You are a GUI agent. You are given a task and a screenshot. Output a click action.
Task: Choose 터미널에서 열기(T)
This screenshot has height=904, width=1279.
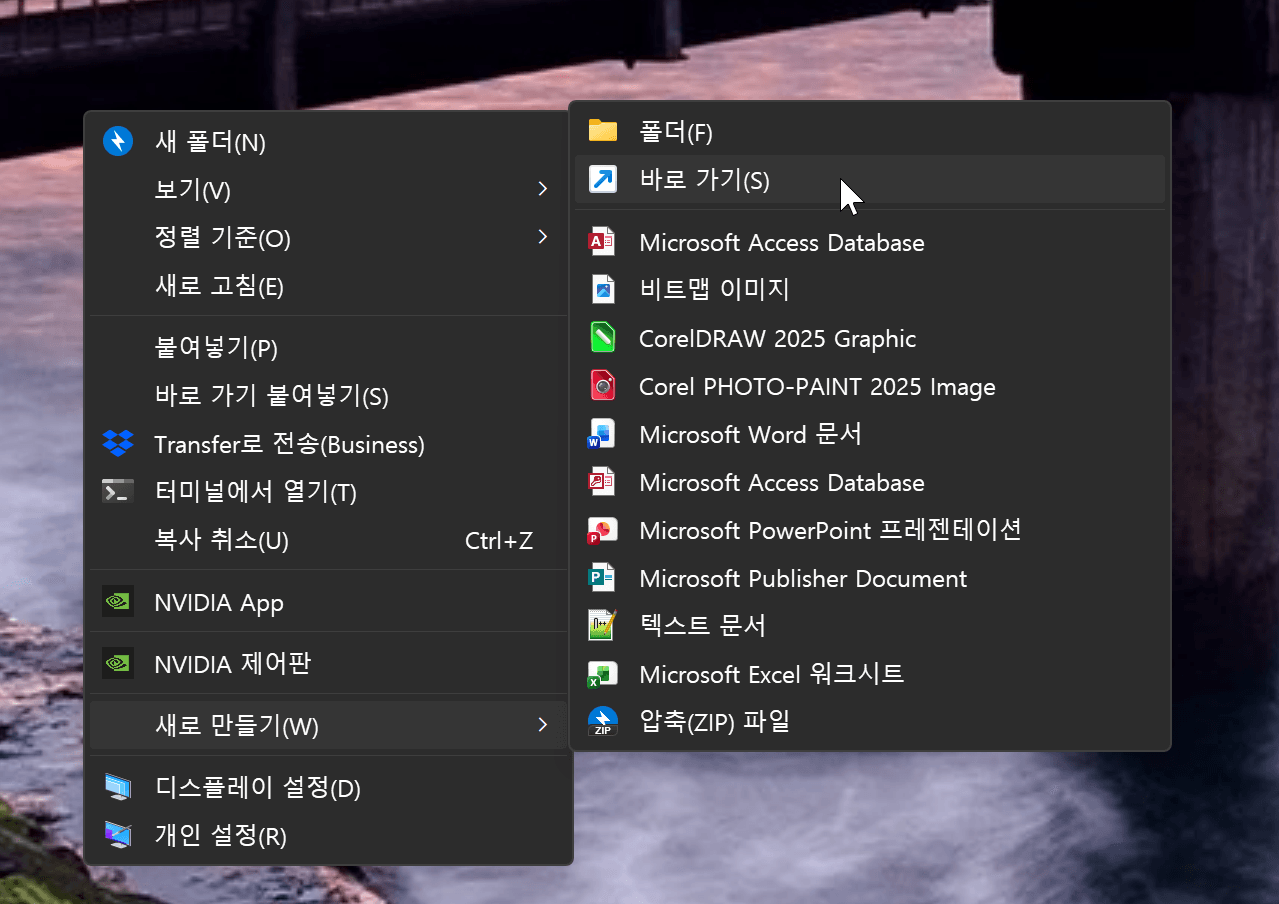pos(329,492)
